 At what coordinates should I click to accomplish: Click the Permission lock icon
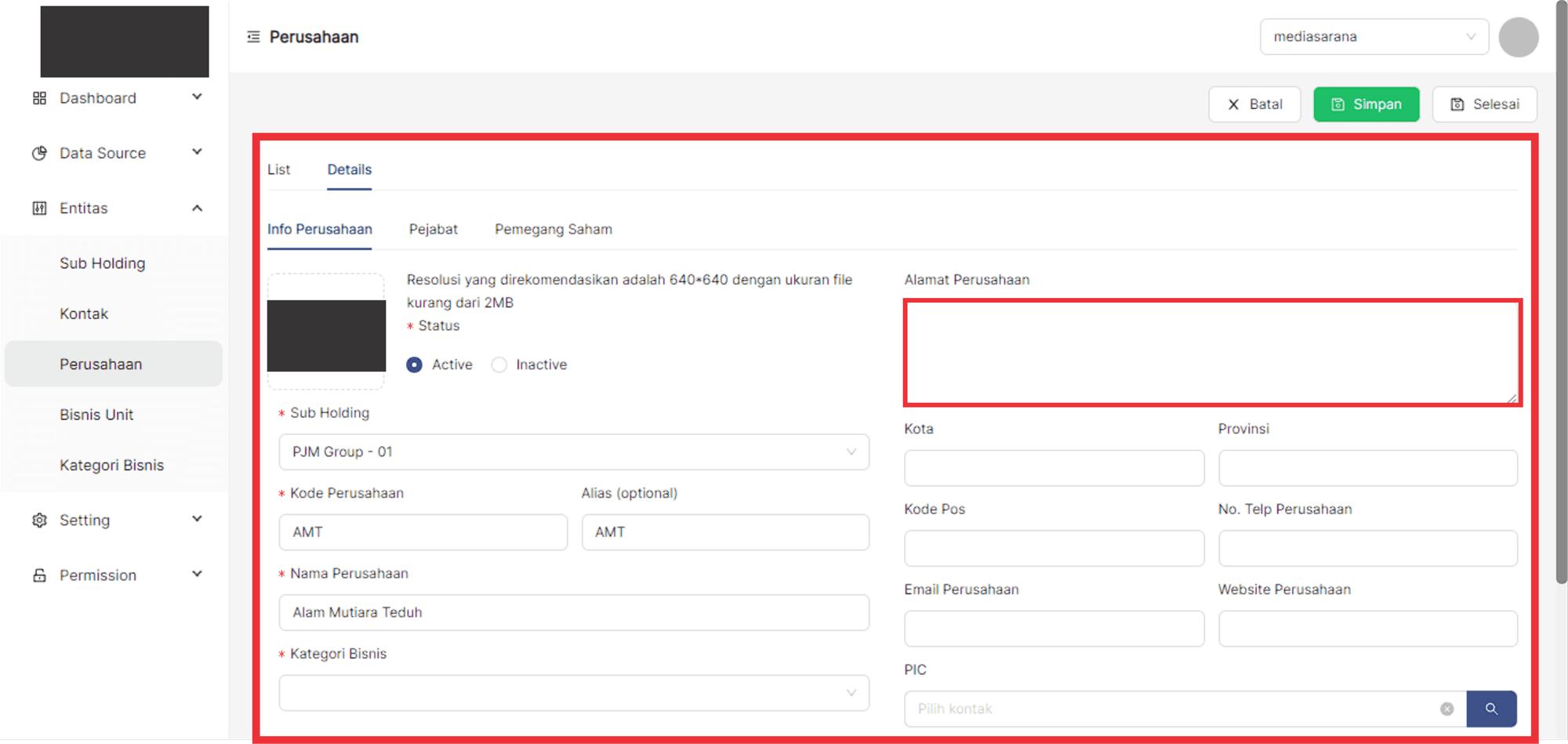tap(39, 575)
